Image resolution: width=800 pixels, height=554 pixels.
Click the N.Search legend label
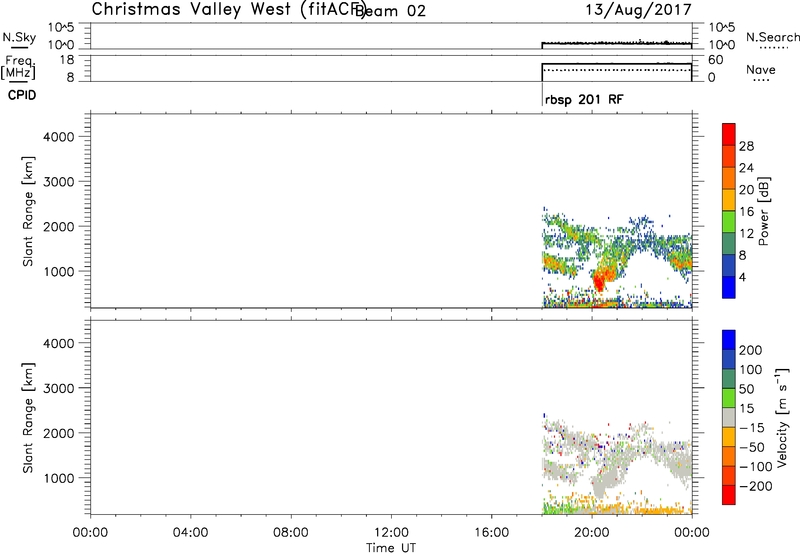point(773,37)
